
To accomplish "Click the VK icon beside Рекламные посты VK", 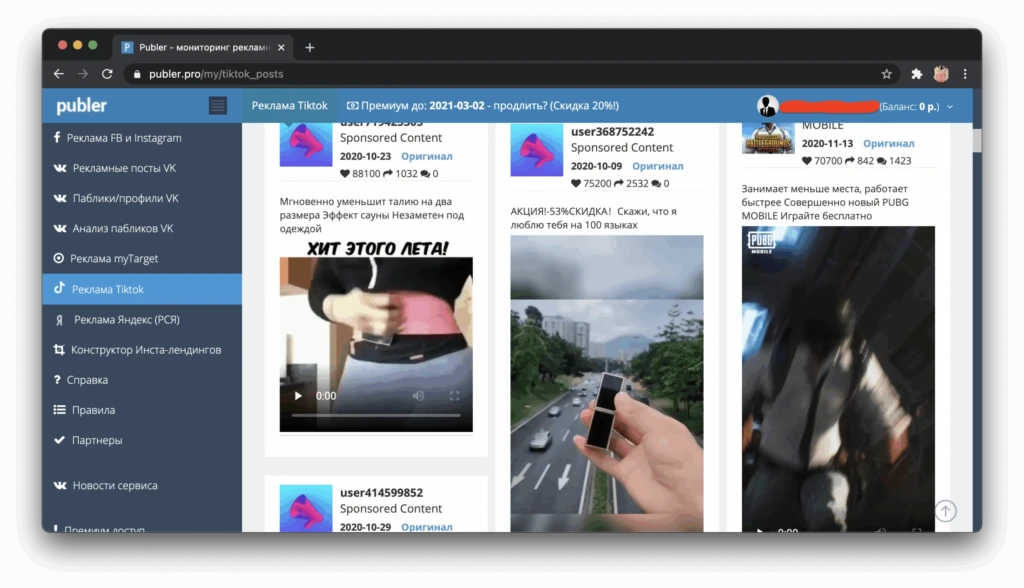I will click(59, 168).
